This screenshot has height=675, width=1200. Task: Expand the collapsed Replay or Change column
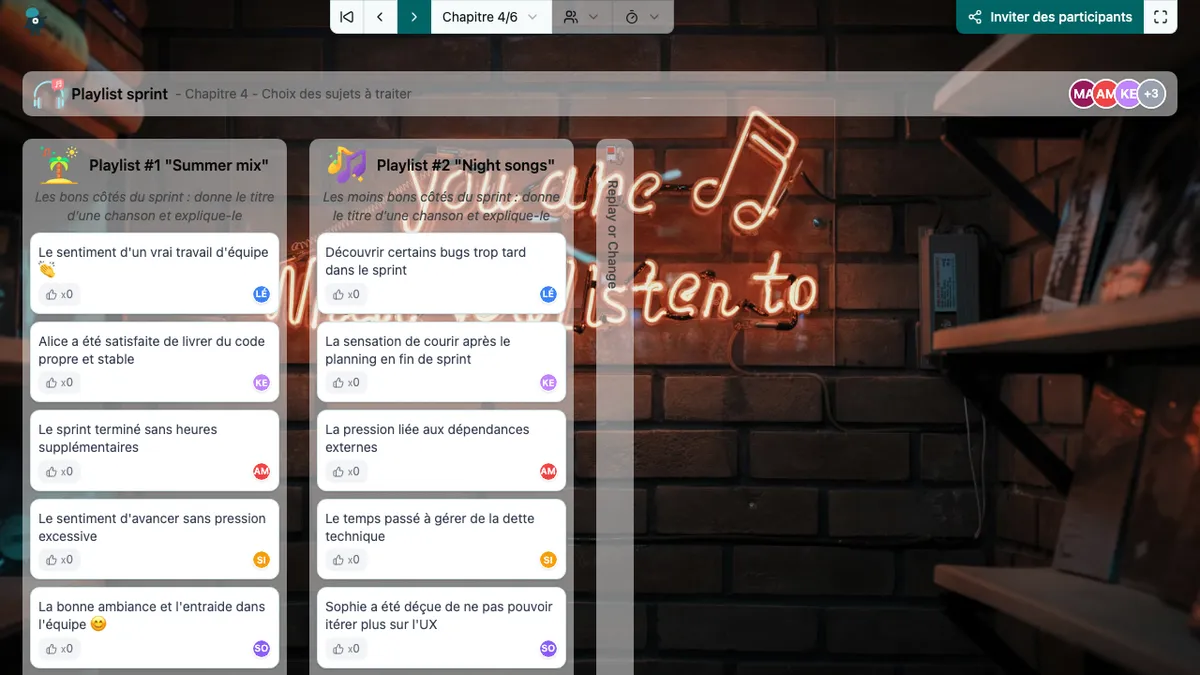pos(614,220)
